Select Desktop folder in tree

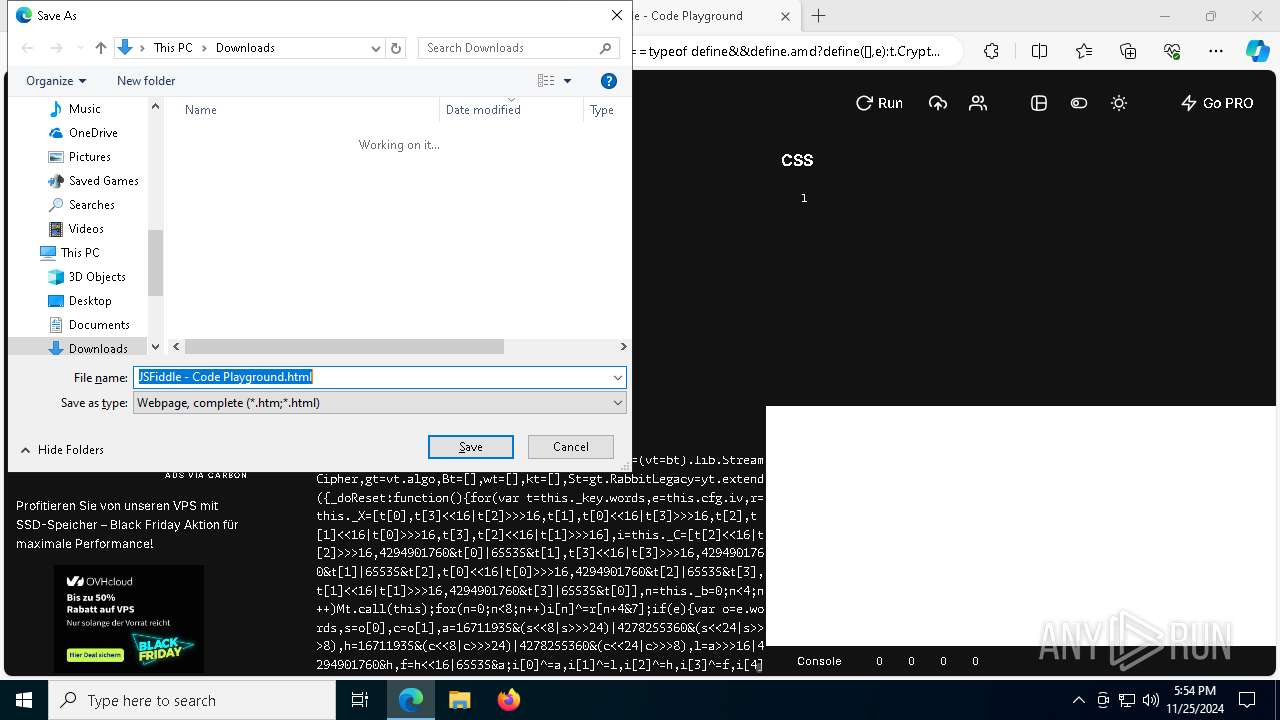tap(90, 301)
